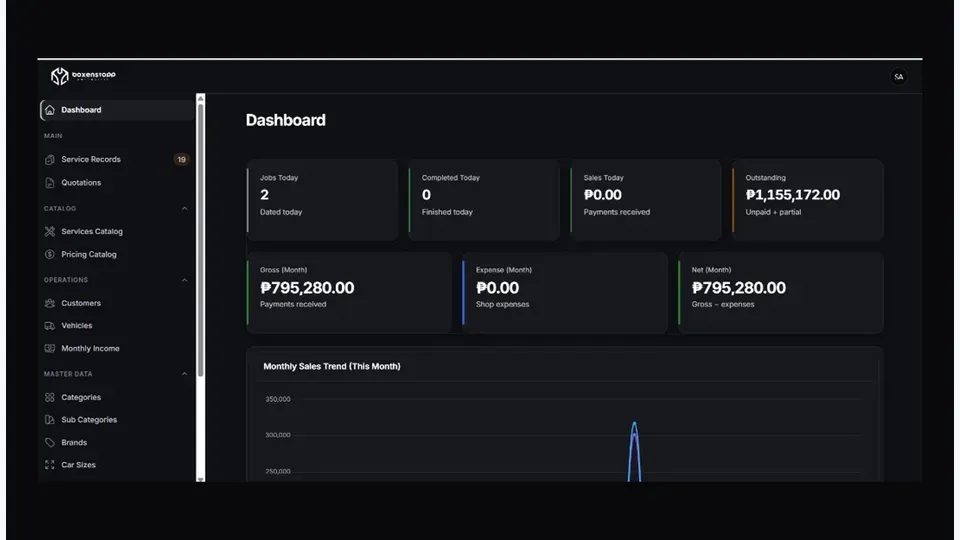Click the ₱1,155,172.00 outstanding value
Viewport: 960px width, 540px height.
pos(793,195)
